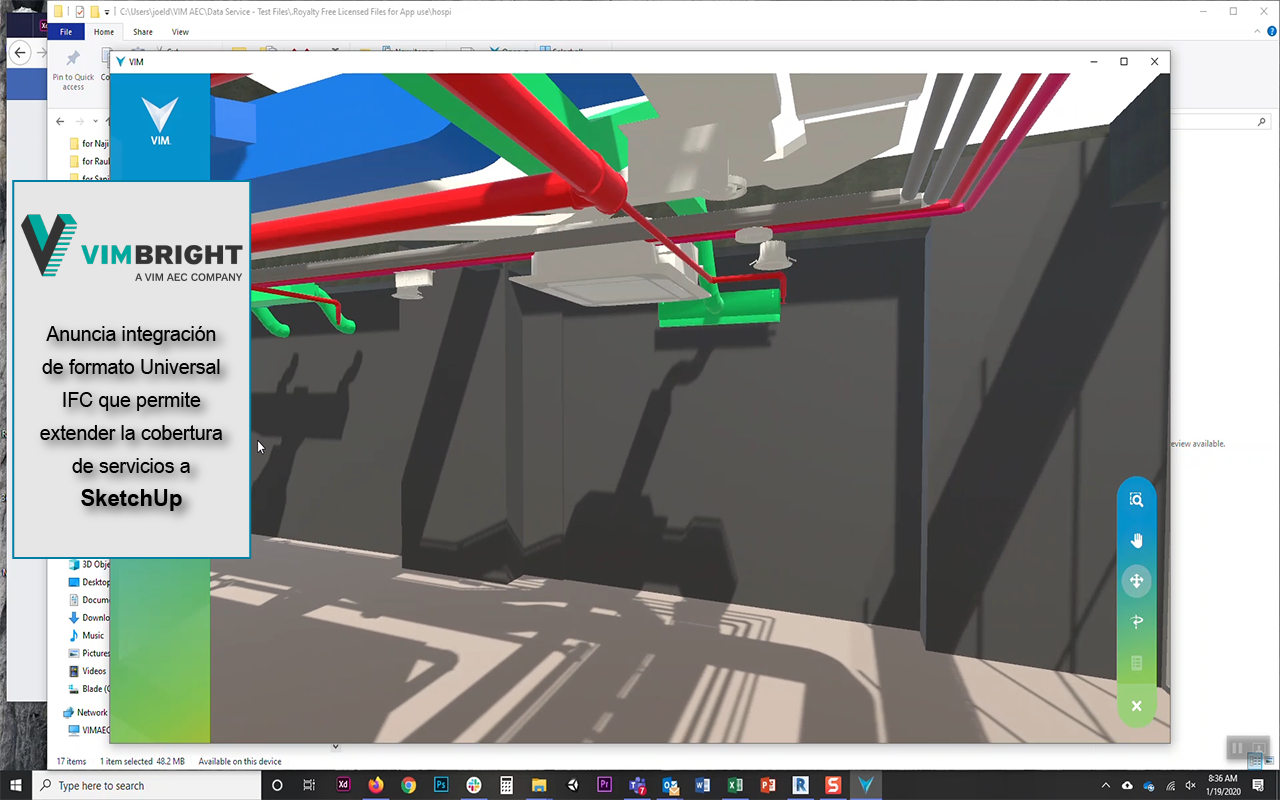
Task: Type here to search box on taskbar
Action: [x=147, y=785]
